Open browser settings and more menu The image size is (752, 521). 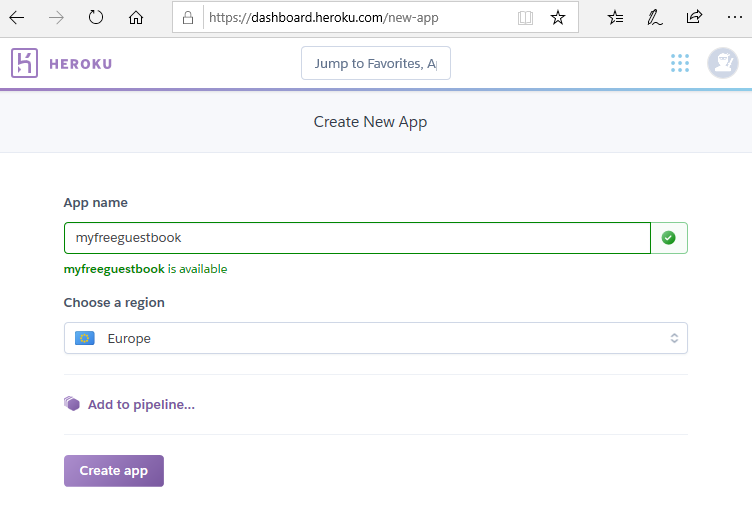[x=734, y=17]
